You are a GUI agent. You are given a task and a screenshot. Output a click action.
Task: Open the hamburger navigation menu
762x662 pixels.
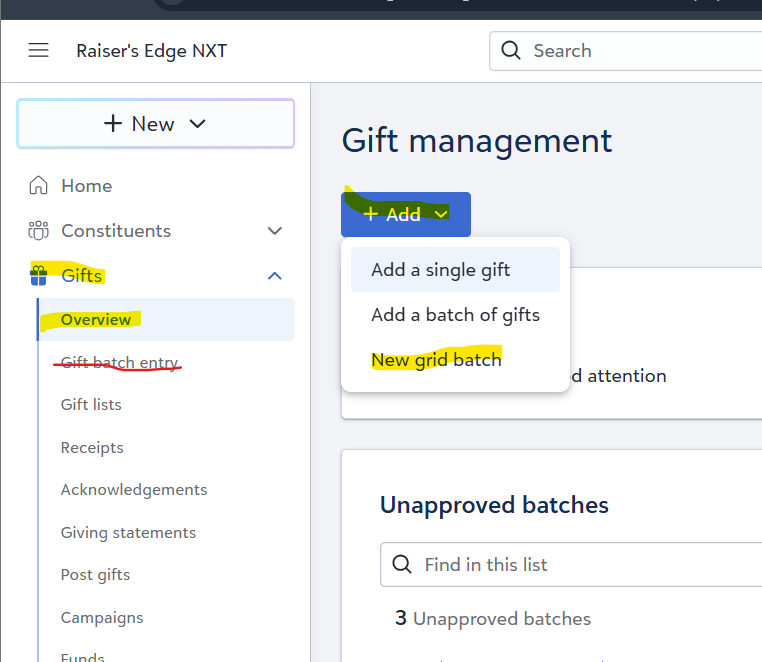click(x=38, y=50)
